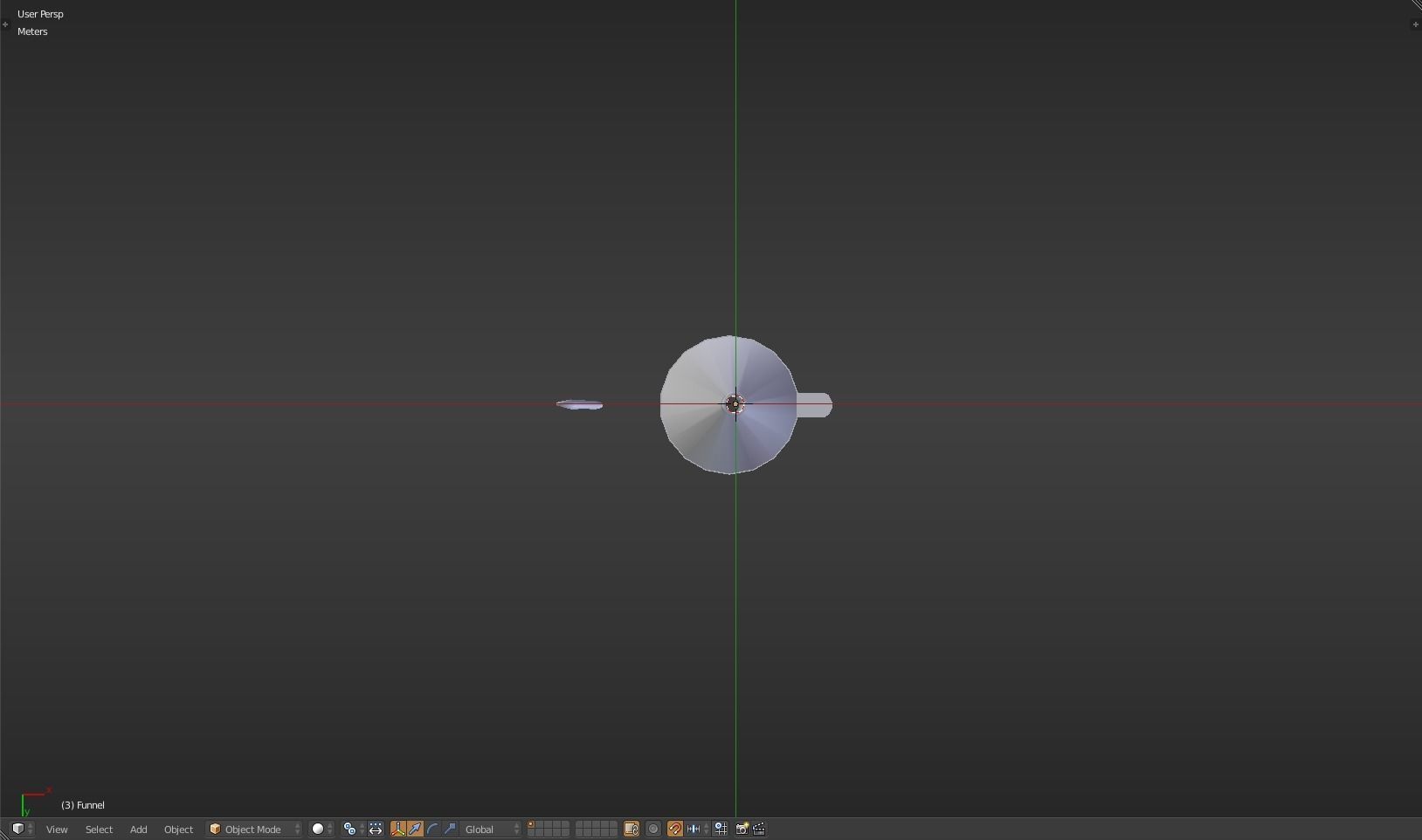Viewport: 1422px width, 840px height.
Task: Open the View menu
Action: tap(57, 829)
